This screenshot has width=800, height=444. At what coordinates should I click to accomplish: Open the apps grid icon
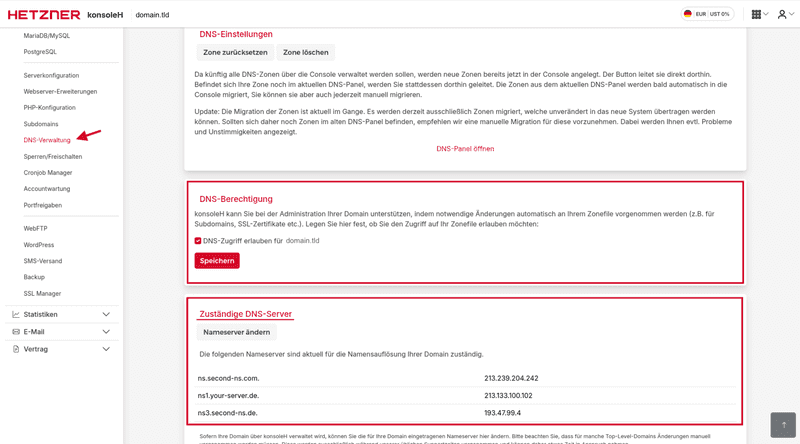757,14
